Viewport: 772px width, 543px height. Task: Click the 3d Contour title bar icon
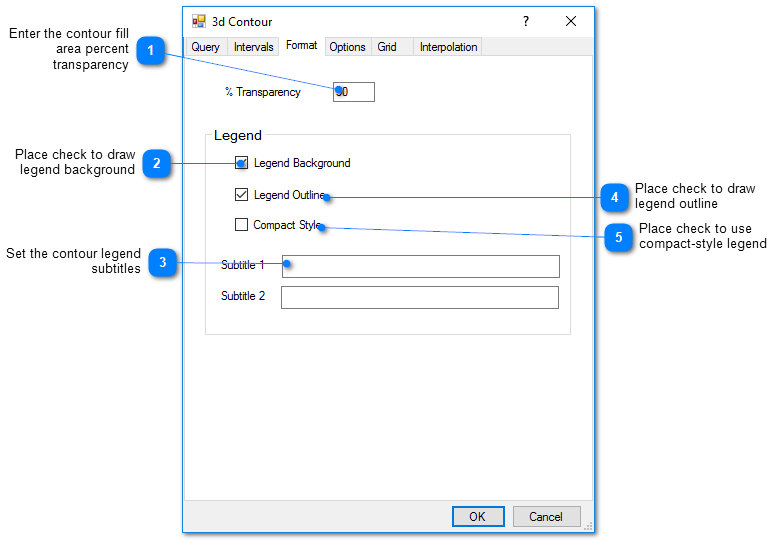[199, 21]
